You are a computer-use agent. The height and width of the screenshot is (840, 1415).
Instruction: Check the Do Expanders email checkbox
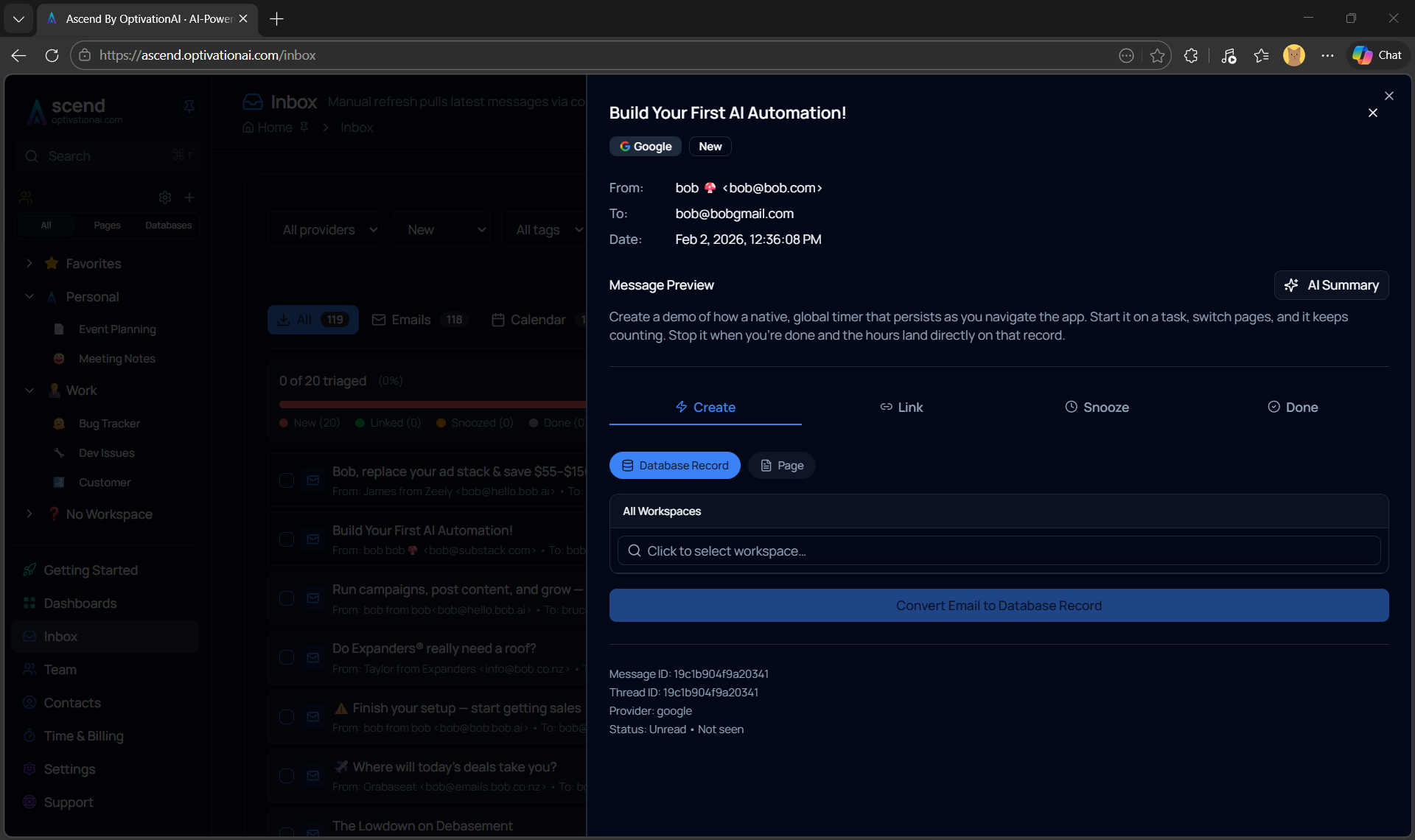tap(287, 657)
